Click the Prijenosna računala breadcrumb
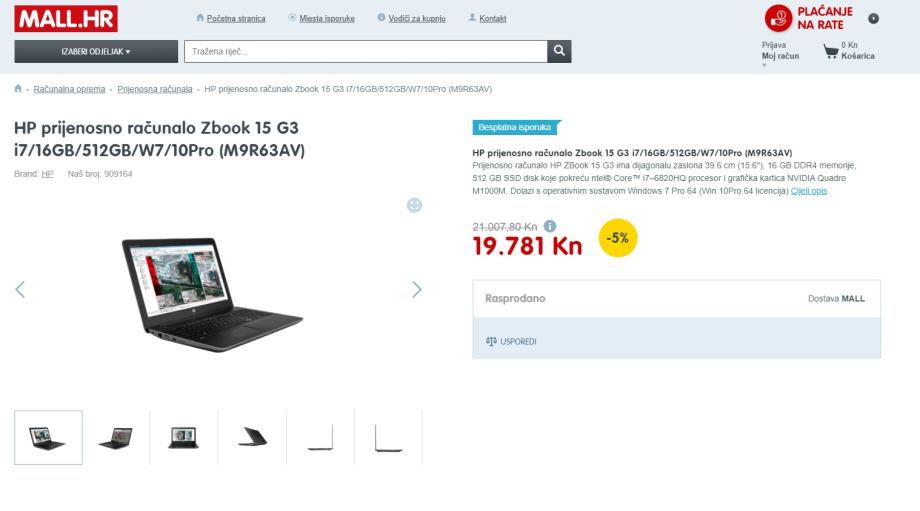The height and width of the screenshot is (511, 920). (x=155, y=89)
